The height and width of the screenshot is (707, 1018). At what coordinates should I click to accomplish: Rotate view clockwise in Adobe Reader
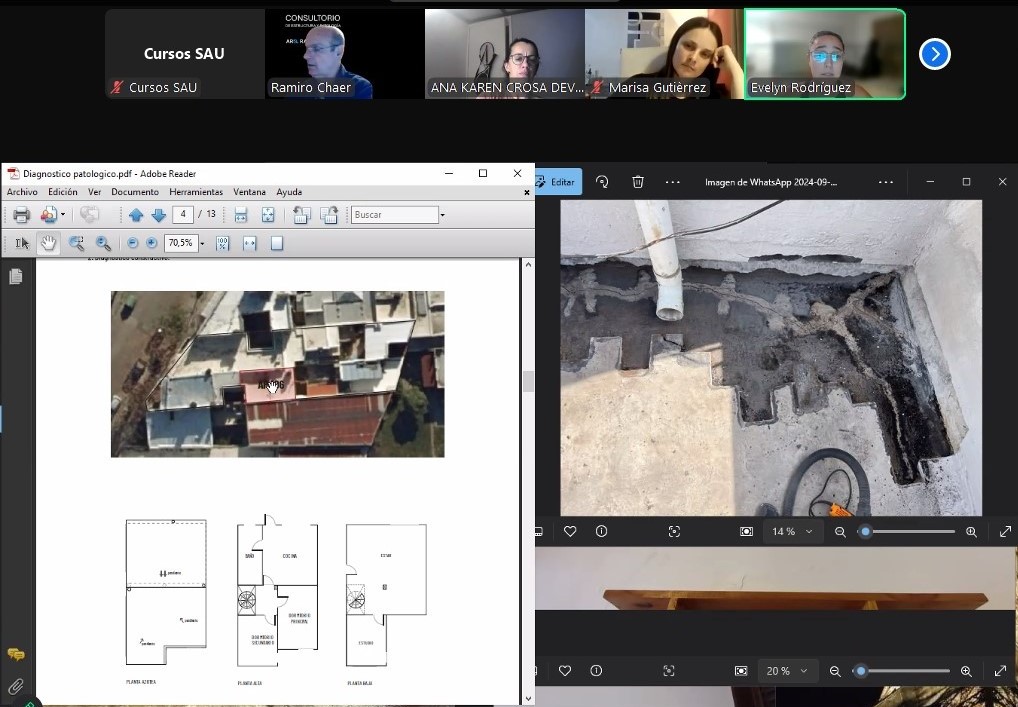point(329,215)
